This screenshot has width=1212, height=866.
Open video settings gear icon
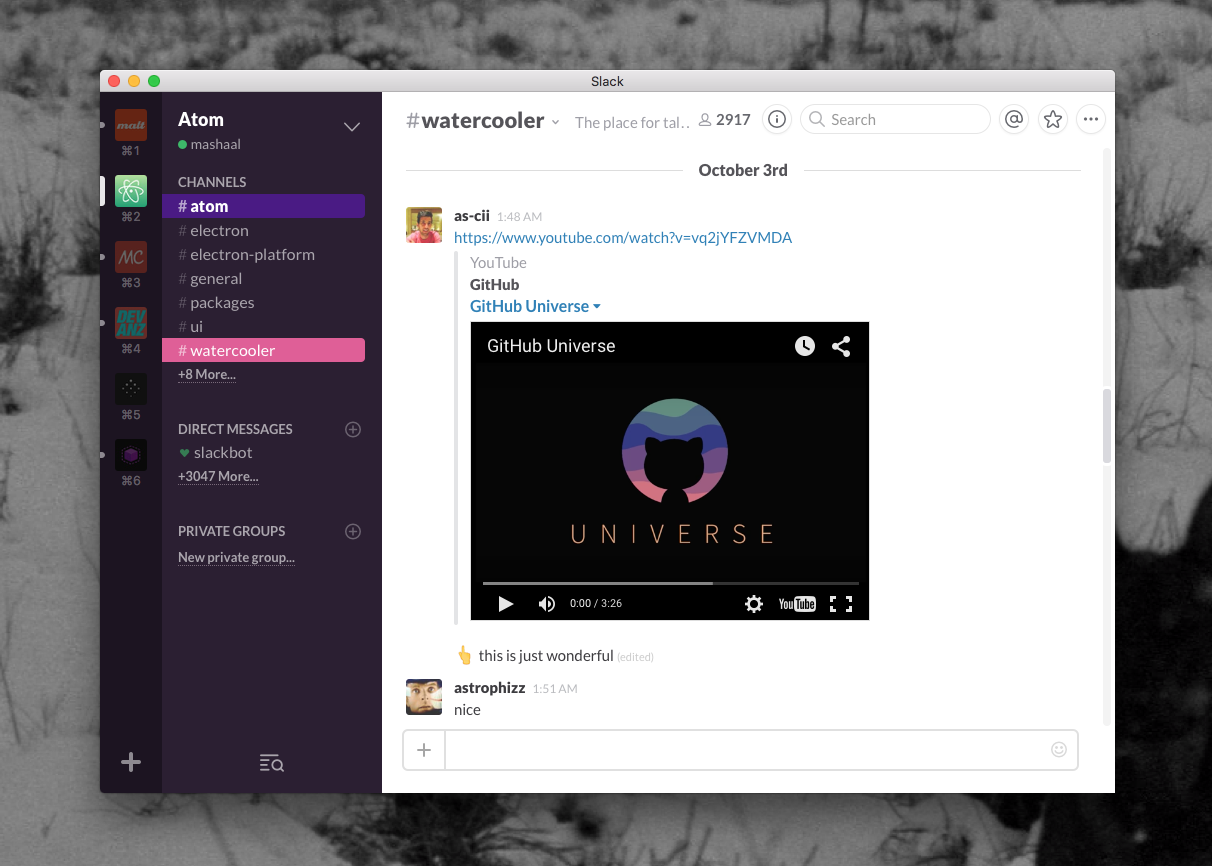click(x=754, y=603)
